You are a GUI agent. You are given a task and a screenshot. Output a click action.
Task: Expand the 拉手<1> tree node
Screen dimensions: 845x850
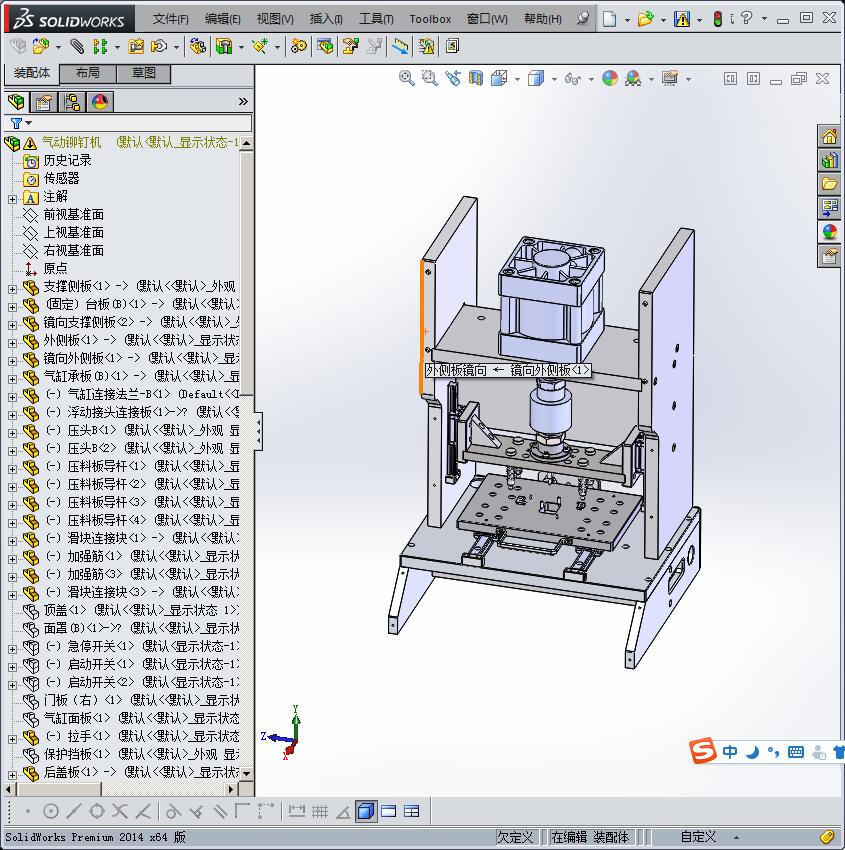pos(12,739)
